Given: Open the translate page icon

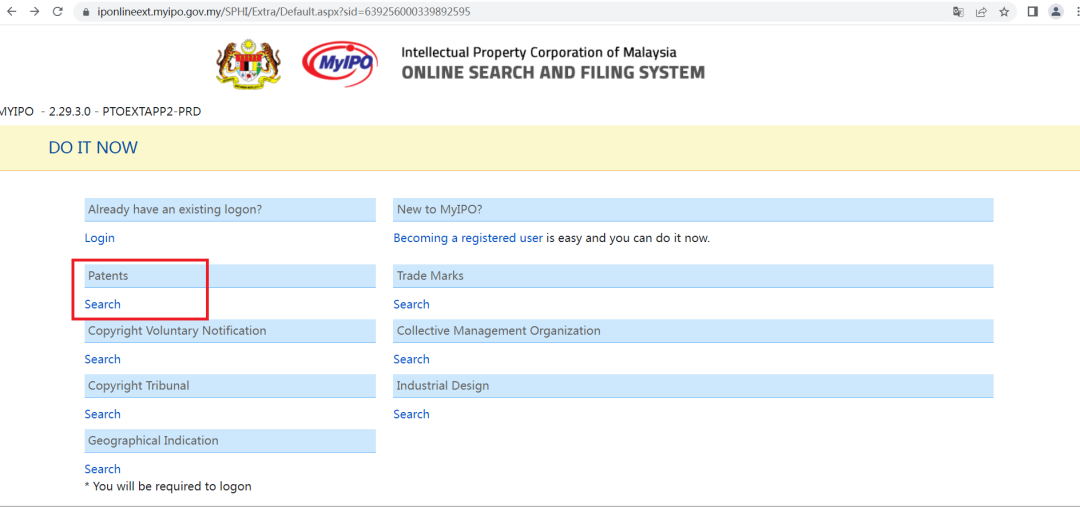Looking at the screenshot, I should tap(958, 12).
